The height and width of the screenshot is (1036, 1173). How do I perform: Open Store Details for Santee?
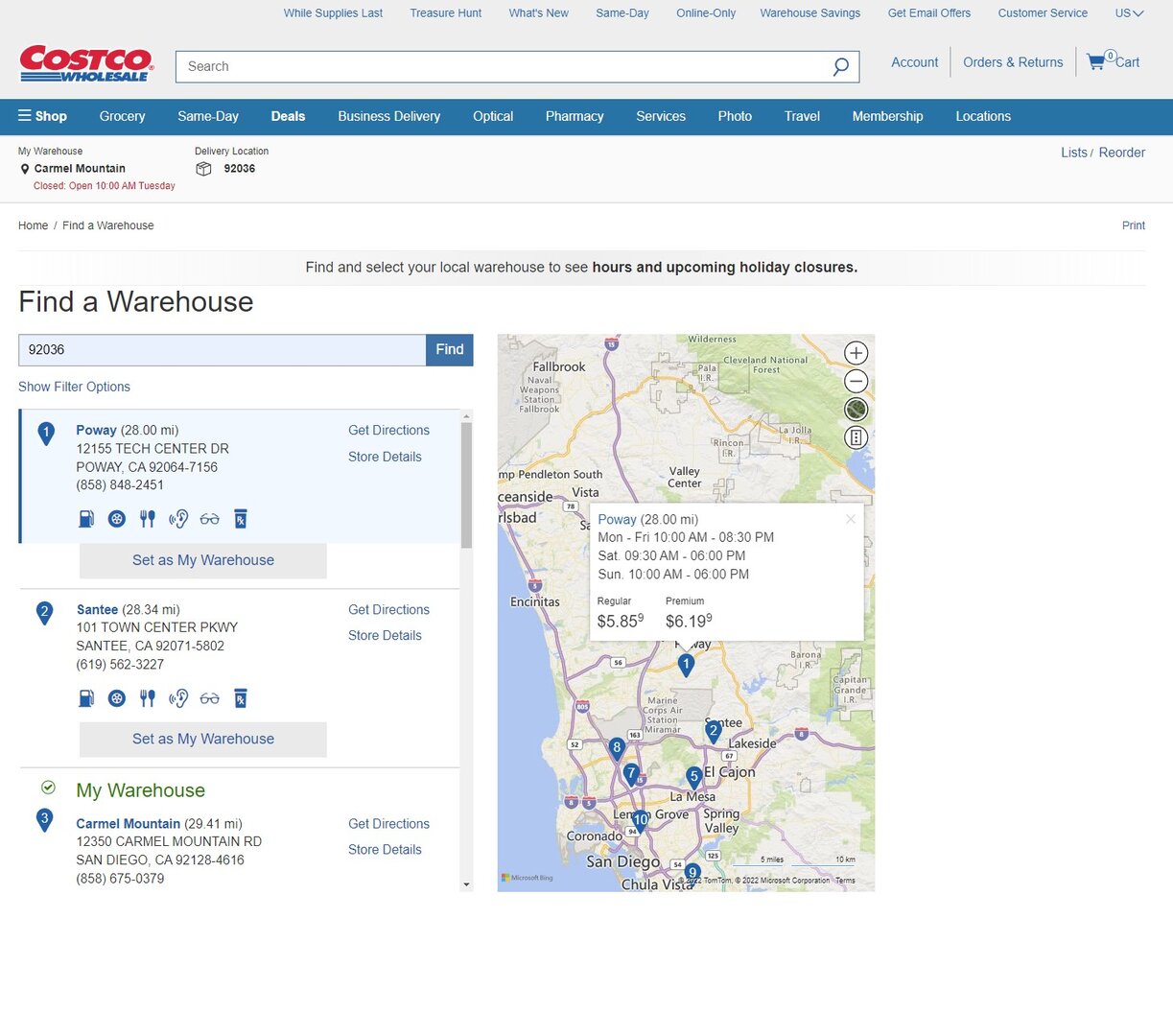click(385, 636)
